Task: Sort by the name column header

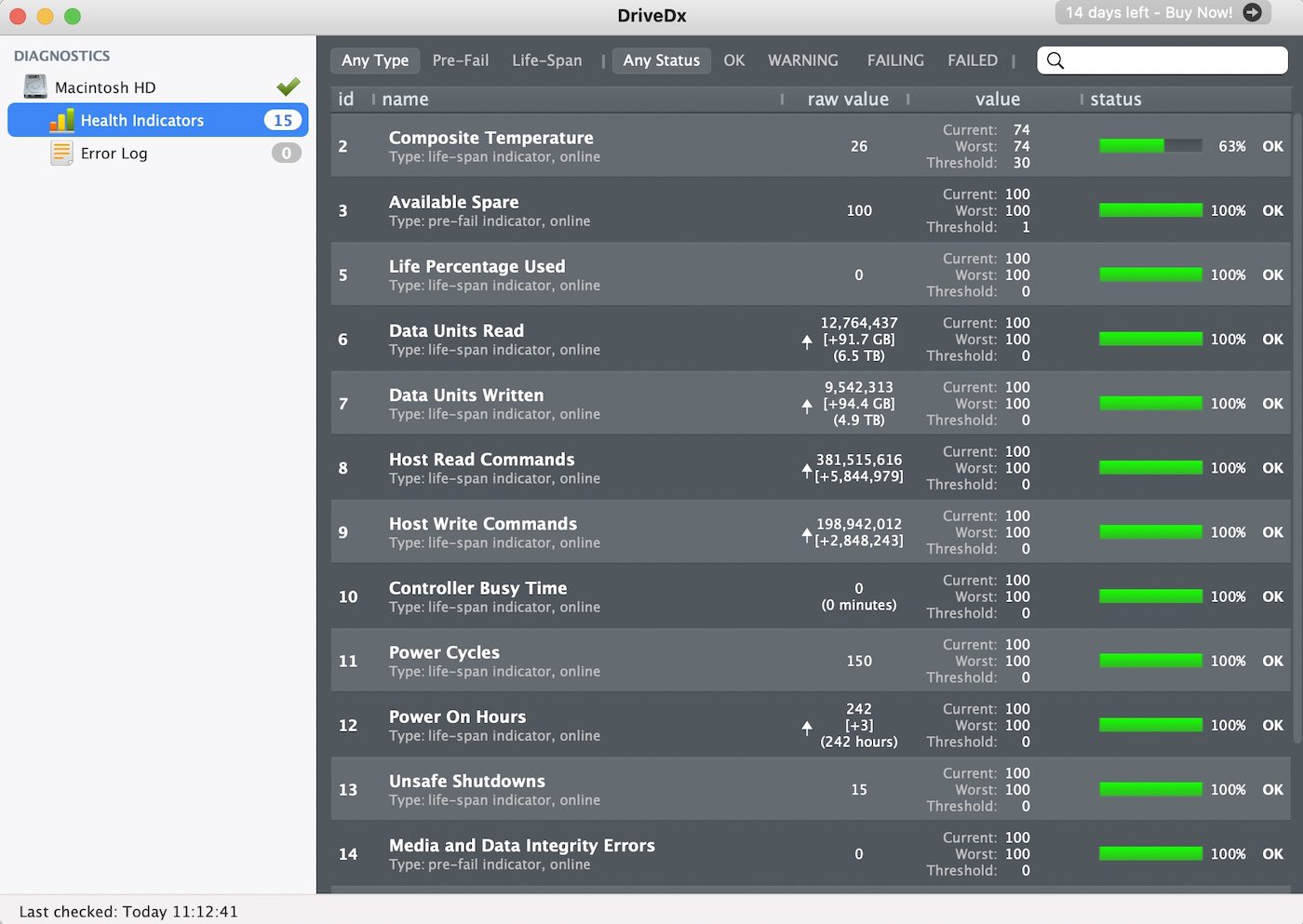Action: [405, 100]
